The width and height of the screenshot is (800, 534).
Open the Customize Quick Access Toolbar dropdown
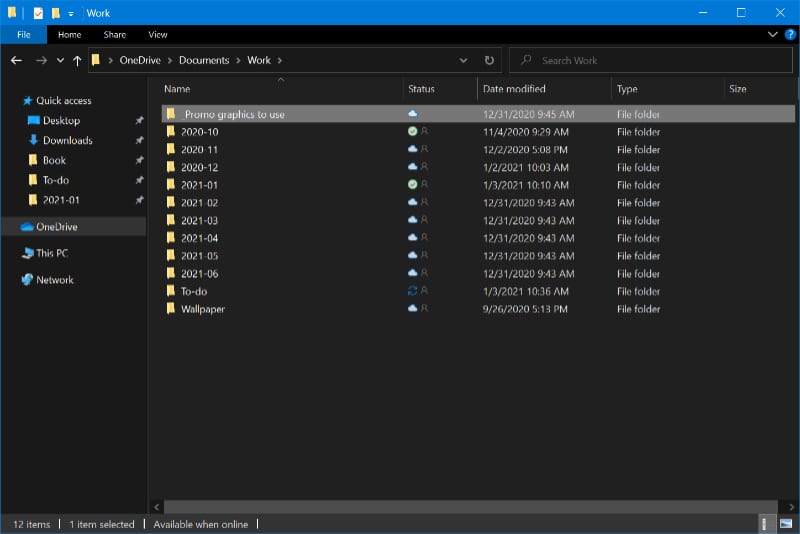[x=71, y=13]
